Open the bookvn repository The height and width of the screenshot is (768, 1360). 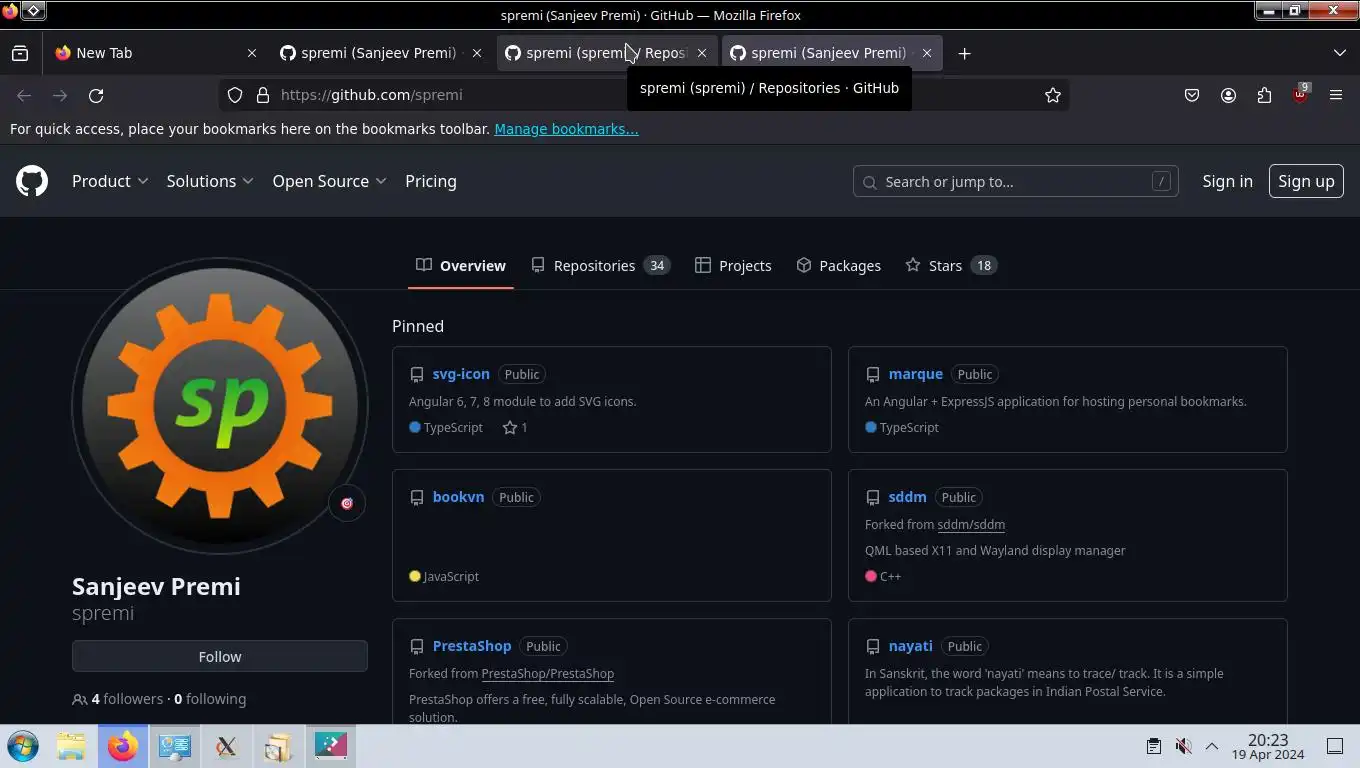[x=458, y=497]
